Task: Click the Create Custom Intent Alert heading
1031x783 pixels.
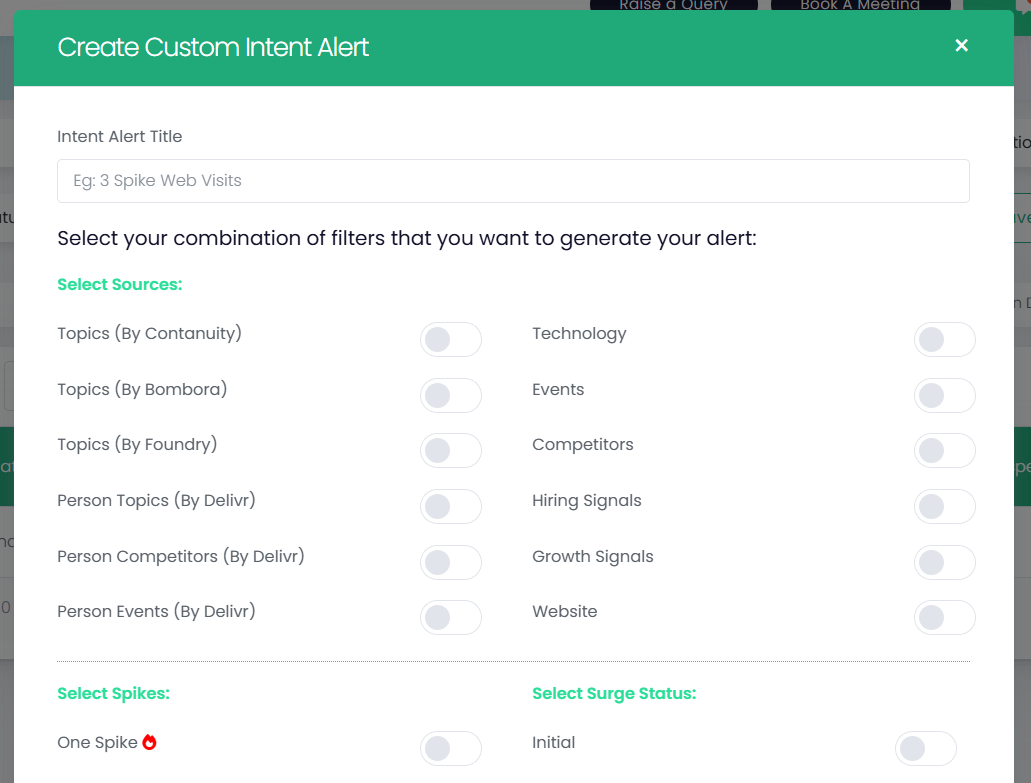Action: tap(213, 47)
